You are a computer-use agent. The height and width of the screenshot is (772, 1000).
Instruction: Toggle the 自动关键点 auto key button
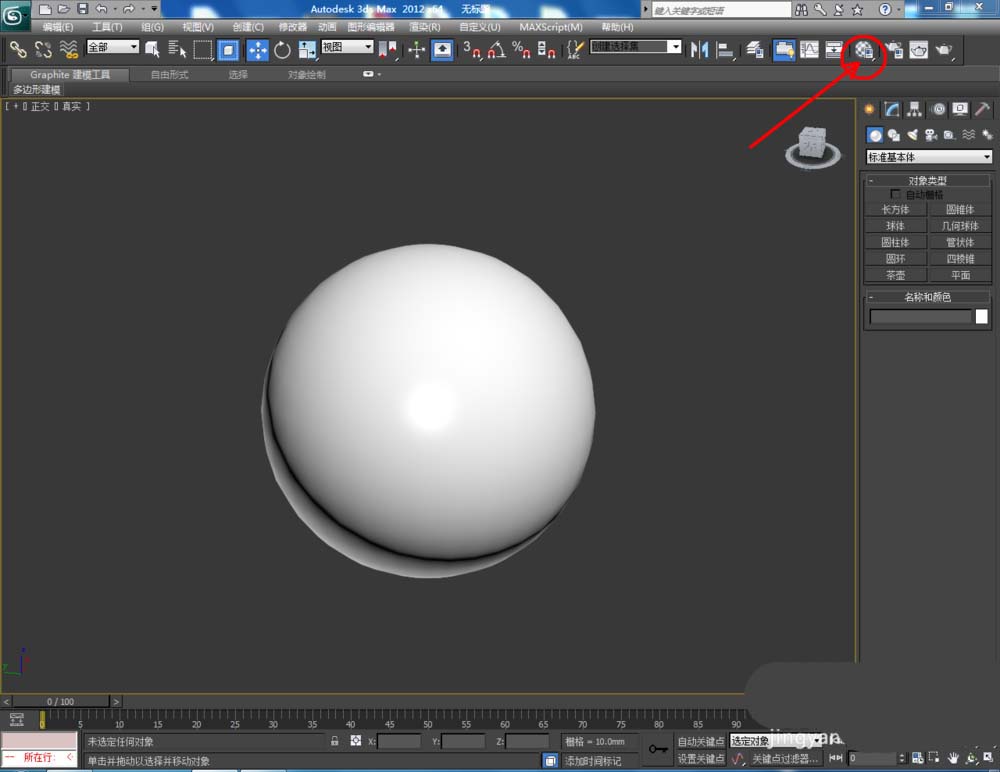(x=700, y=742)
